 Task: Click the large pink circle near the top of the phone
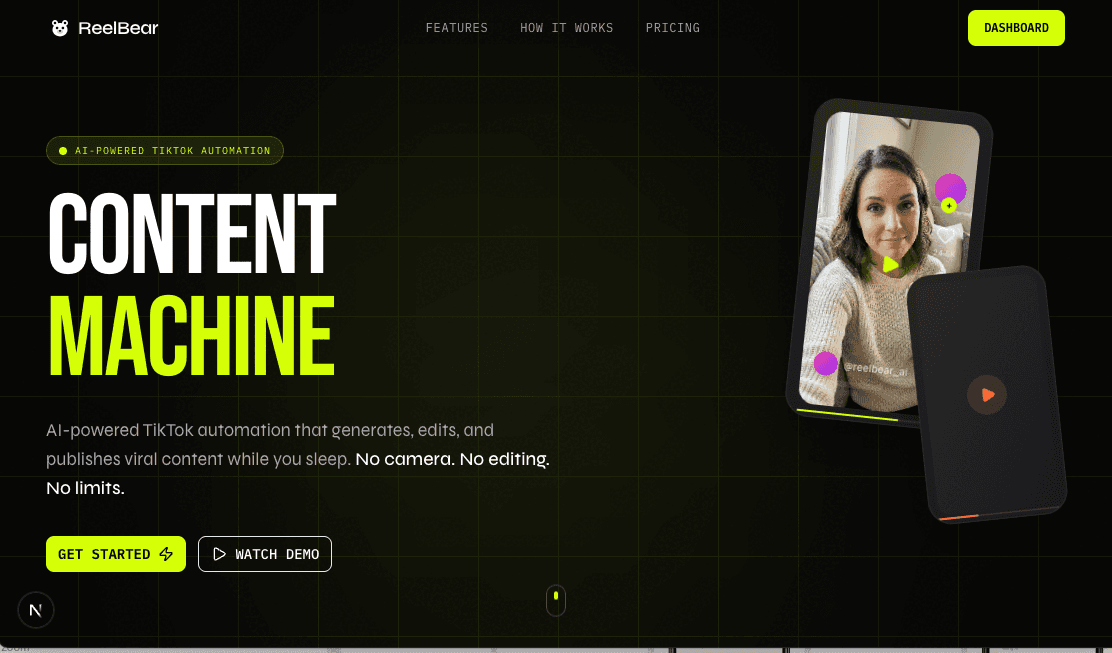pos(950,188)
